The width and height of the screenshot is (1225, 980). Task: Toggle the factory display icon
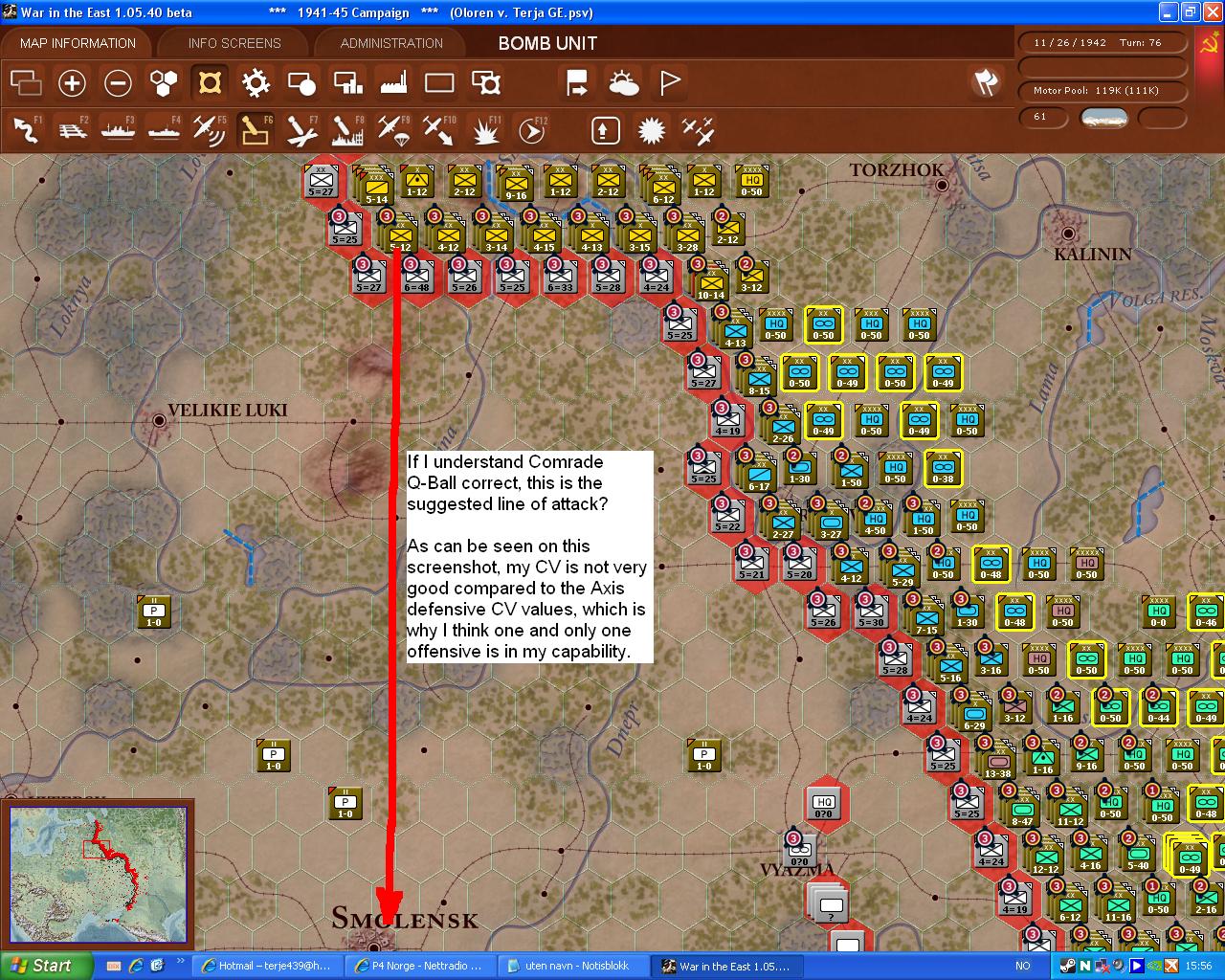click(393, 83)
